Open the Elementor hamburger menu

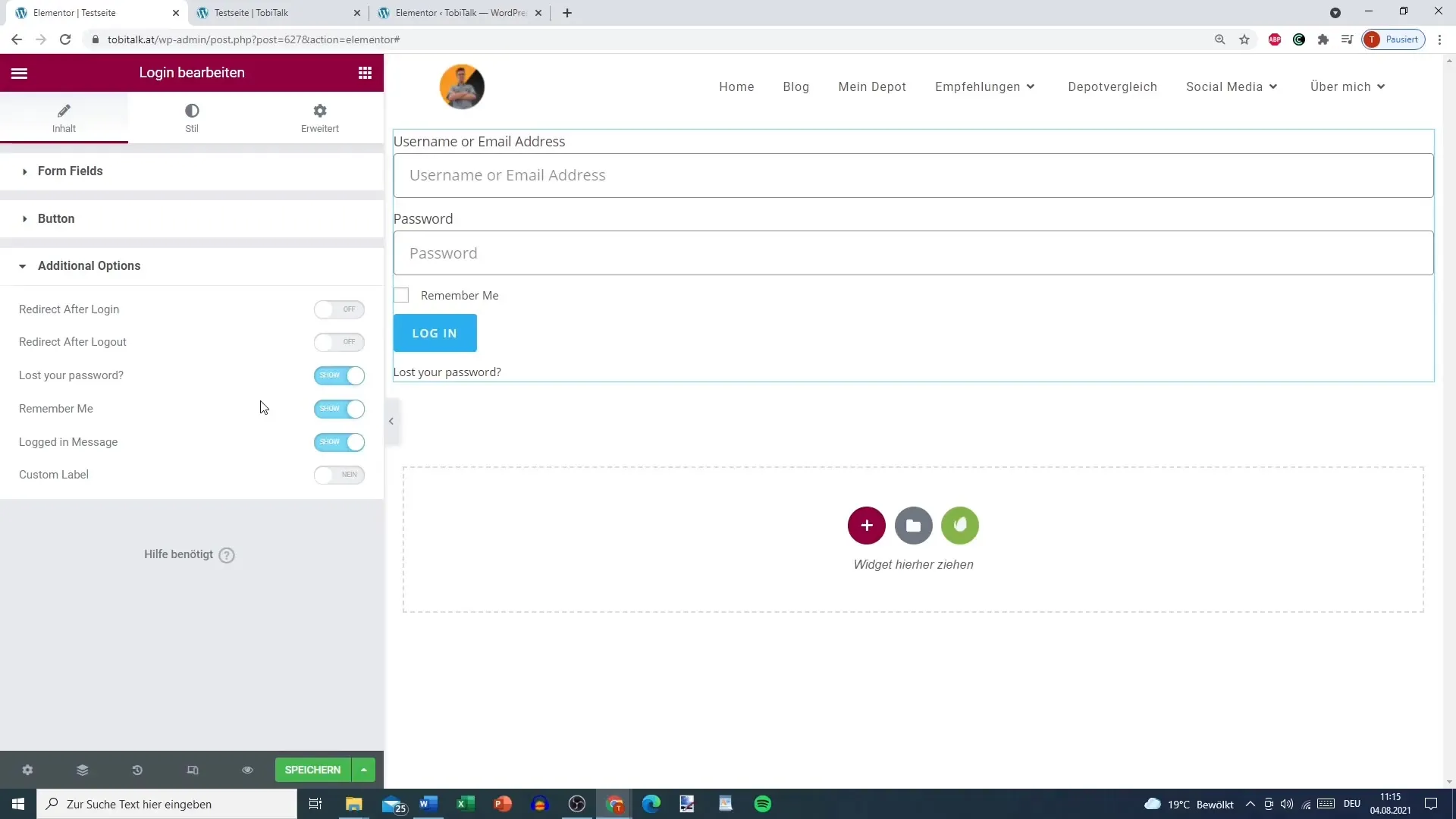click(x=19, y=73)
